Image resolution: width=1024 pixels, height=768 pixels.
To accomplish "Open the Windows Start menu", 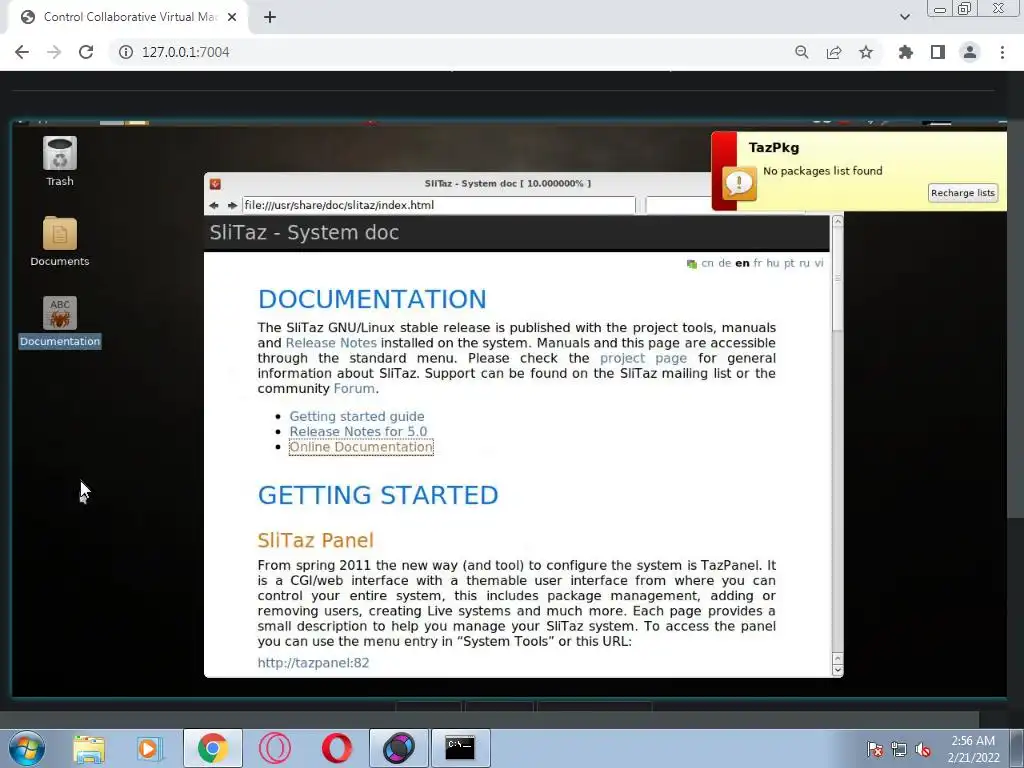I will [27, 748].
